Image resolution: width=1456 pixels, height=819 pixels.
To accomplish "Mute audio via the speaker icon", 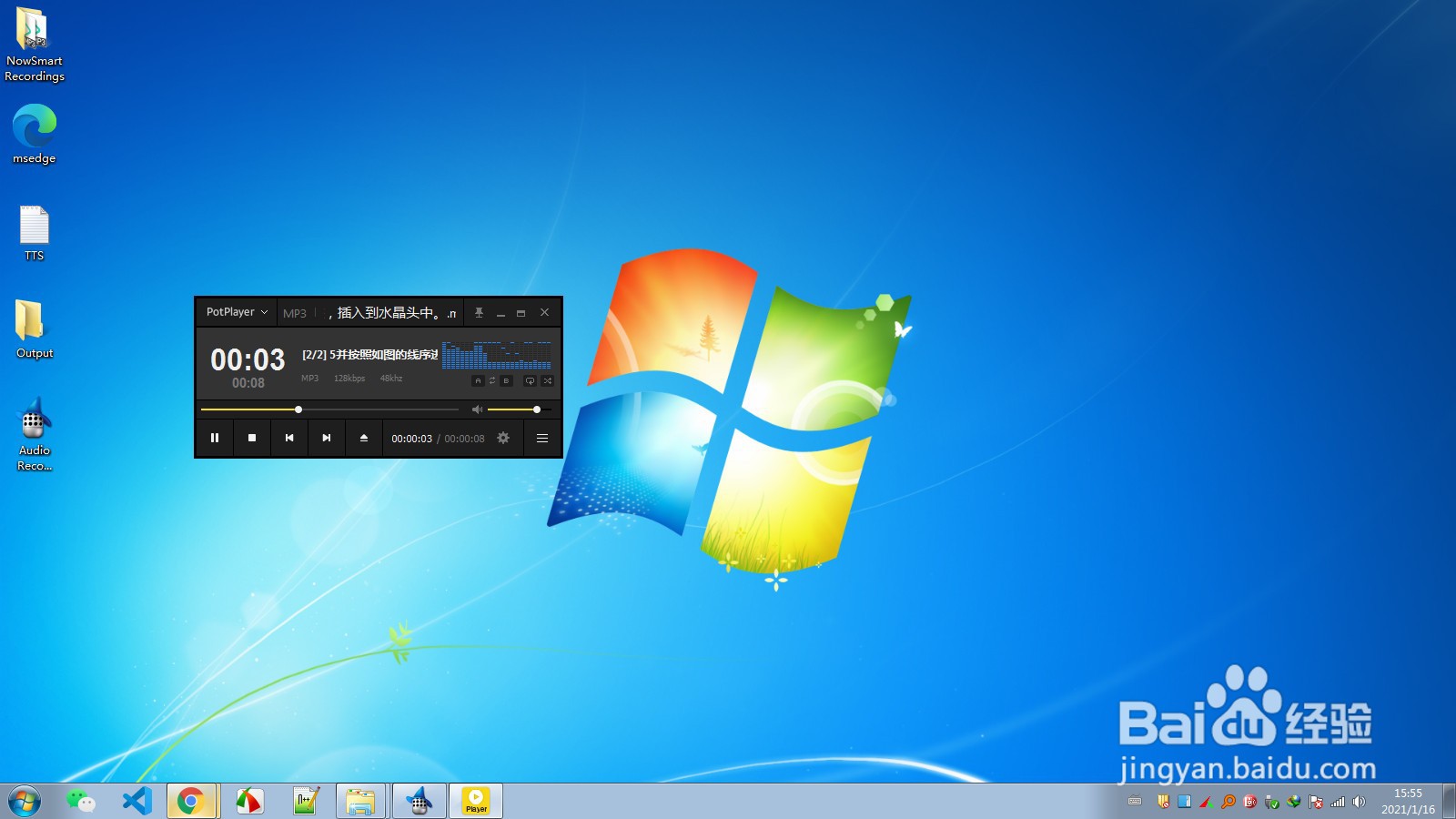I will pos(477,409).
